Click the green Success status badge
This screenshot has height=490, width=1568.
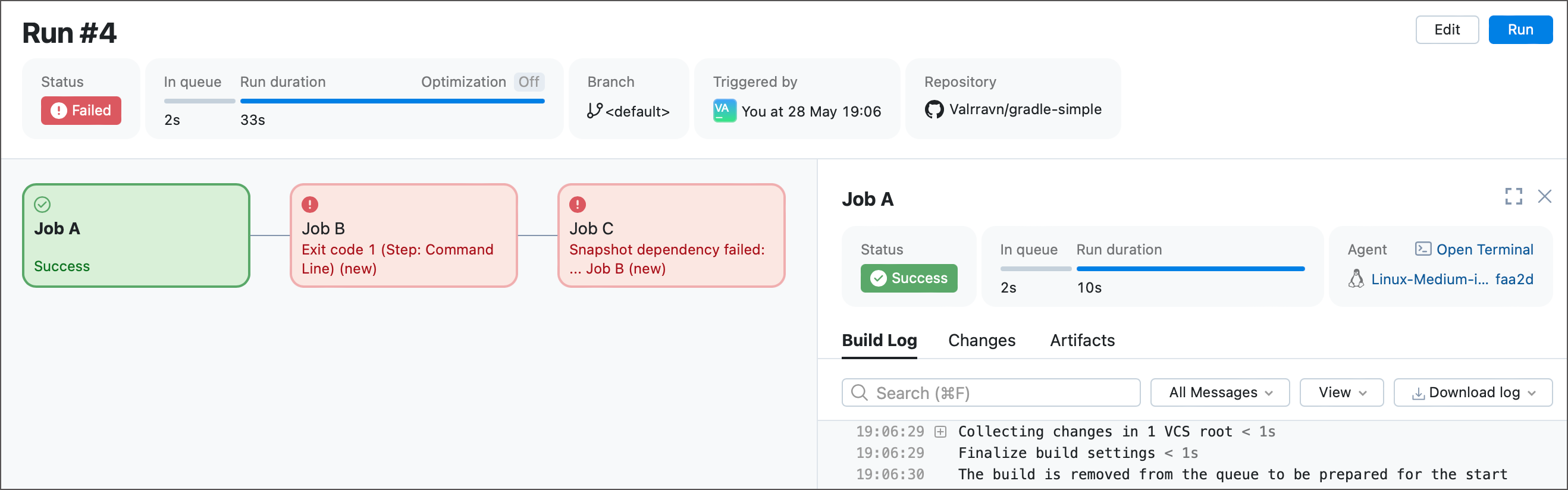[x=909, y=278]
